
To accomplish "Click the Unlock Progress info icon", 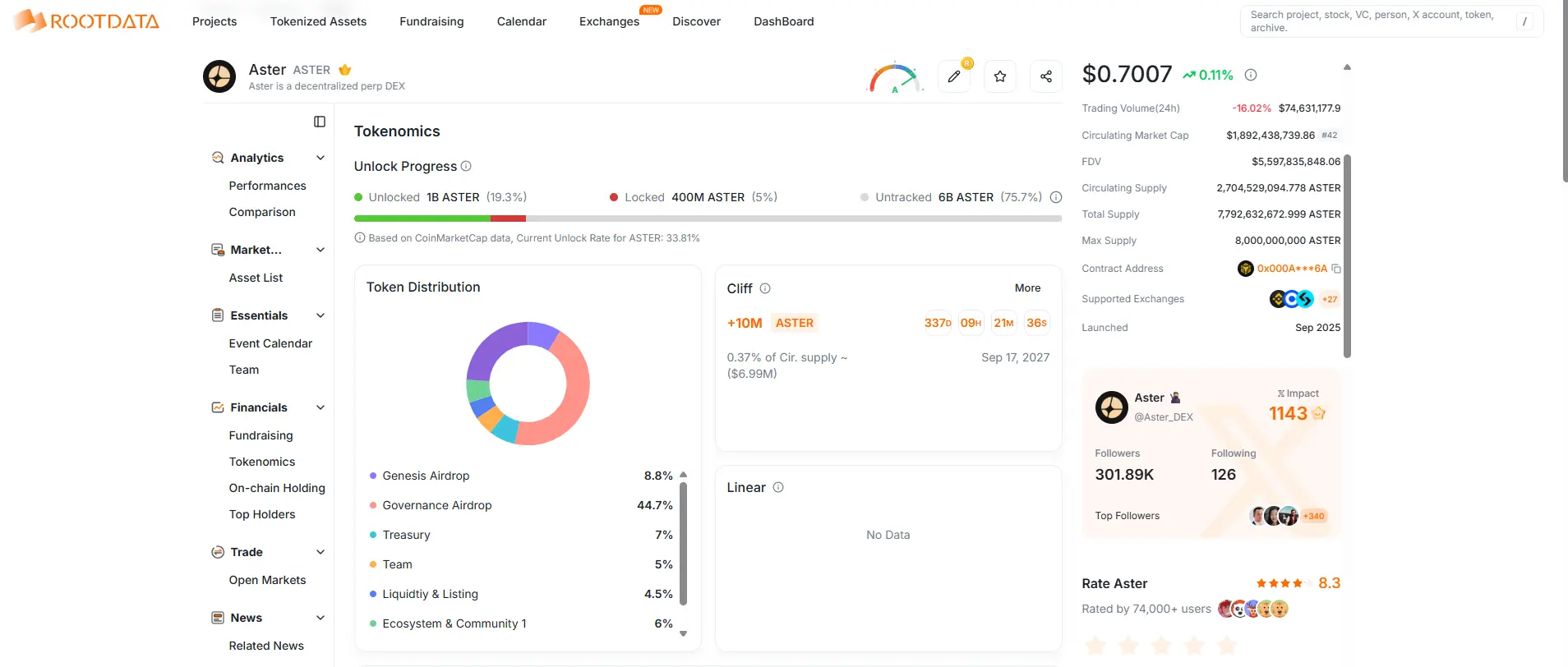I will pyautogui.click(x=466, y=166).
